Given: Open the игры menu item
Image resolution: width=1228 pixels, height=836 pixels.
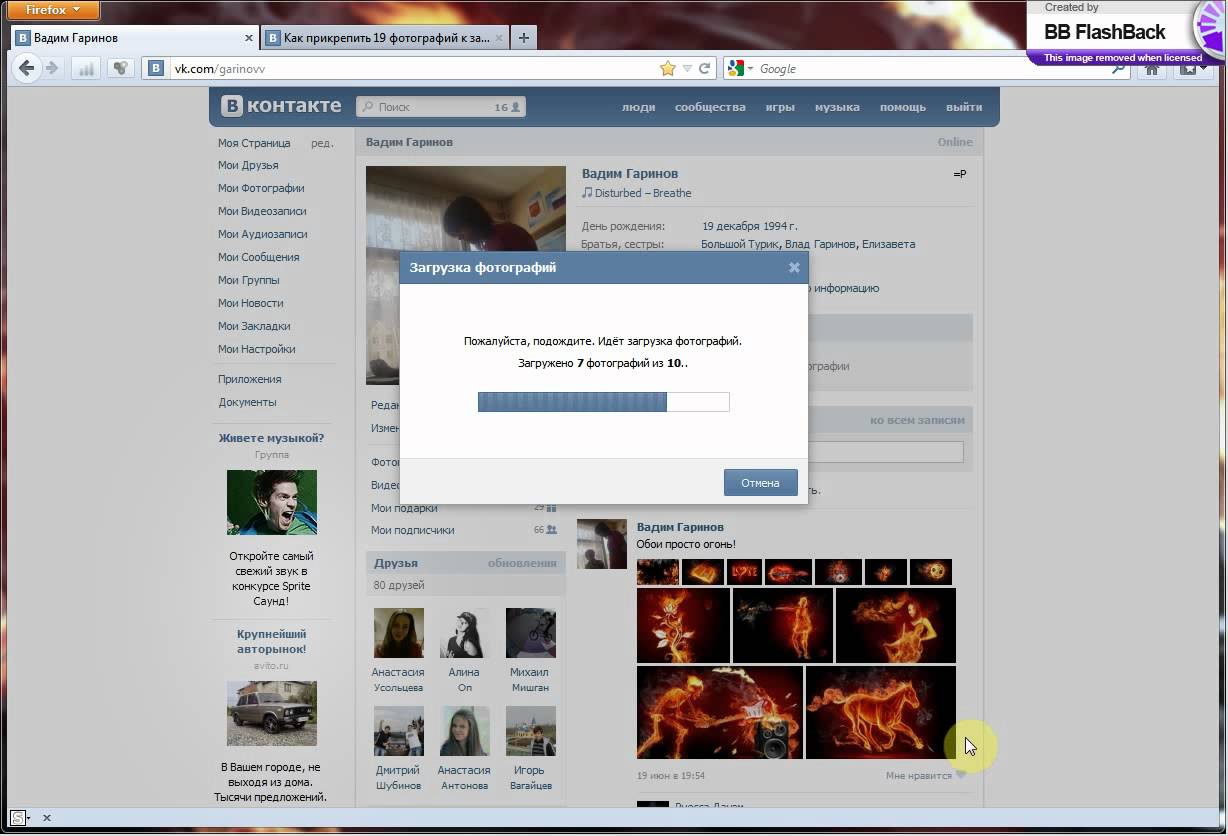Looking at the screenshot, I should (780, 107).
